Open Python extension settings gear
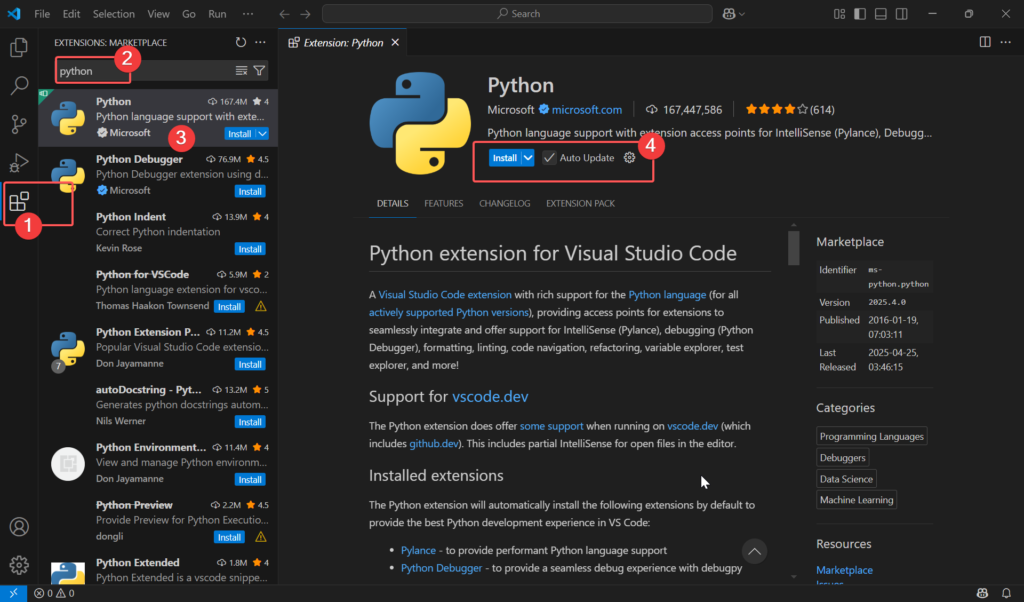The width and height of the screenshot is (1024, 602). pyautogui.click(x=629, y=158)
